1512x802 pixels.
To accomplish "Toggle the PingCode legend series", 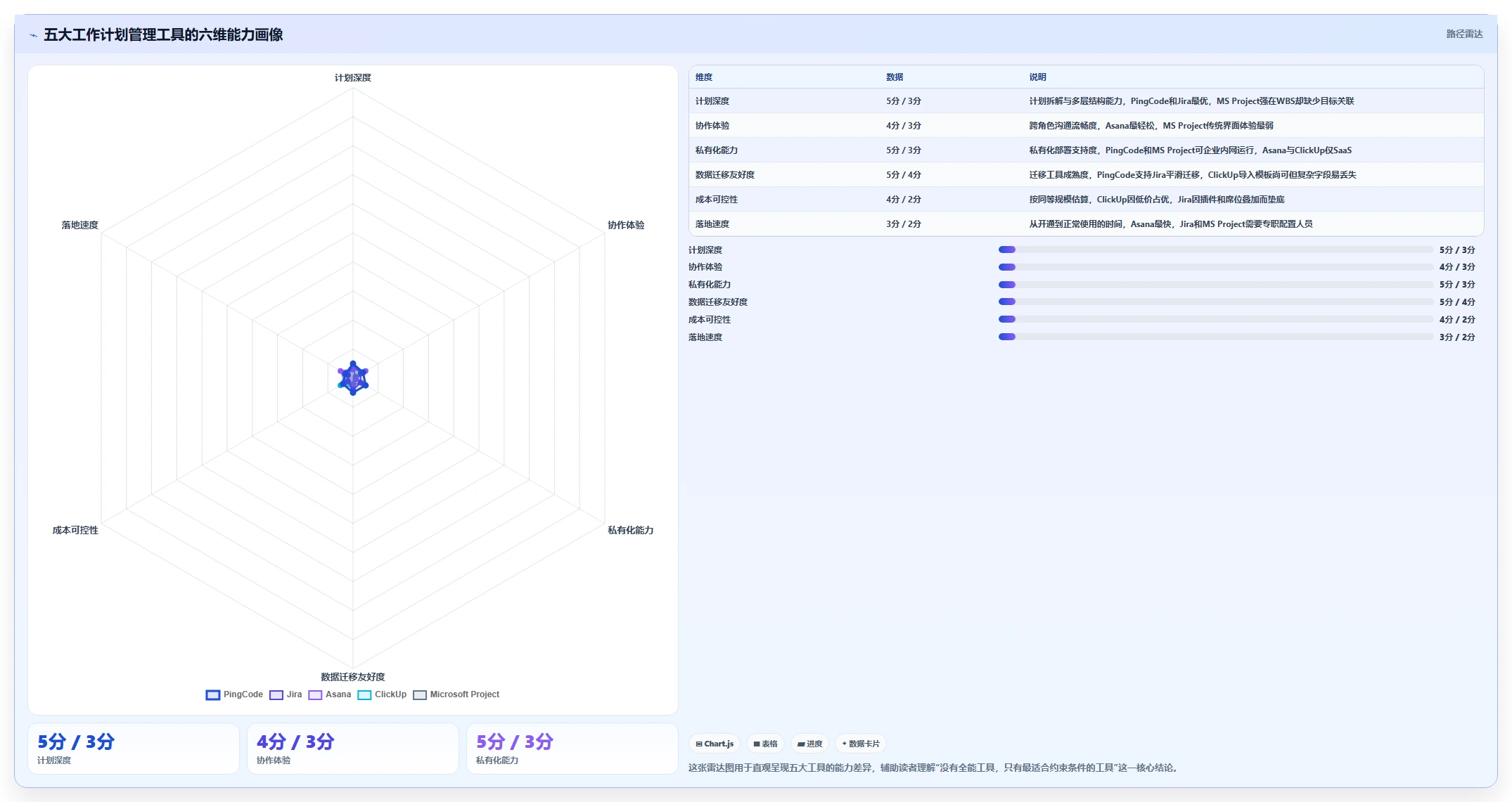I will pos(234,694).
